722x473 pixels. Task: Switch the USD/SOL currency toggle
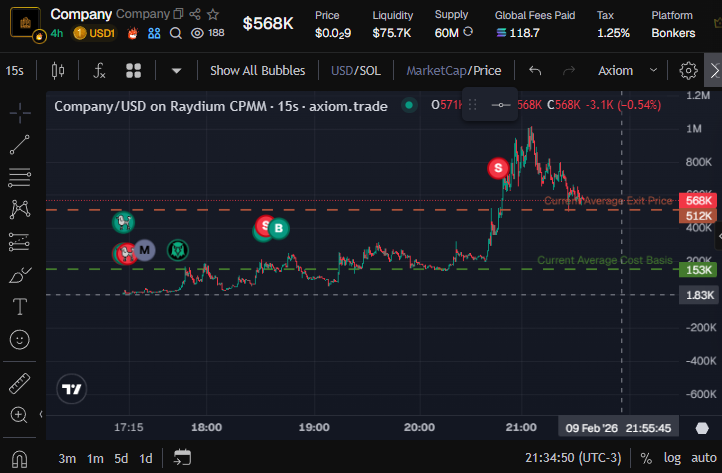356,70
